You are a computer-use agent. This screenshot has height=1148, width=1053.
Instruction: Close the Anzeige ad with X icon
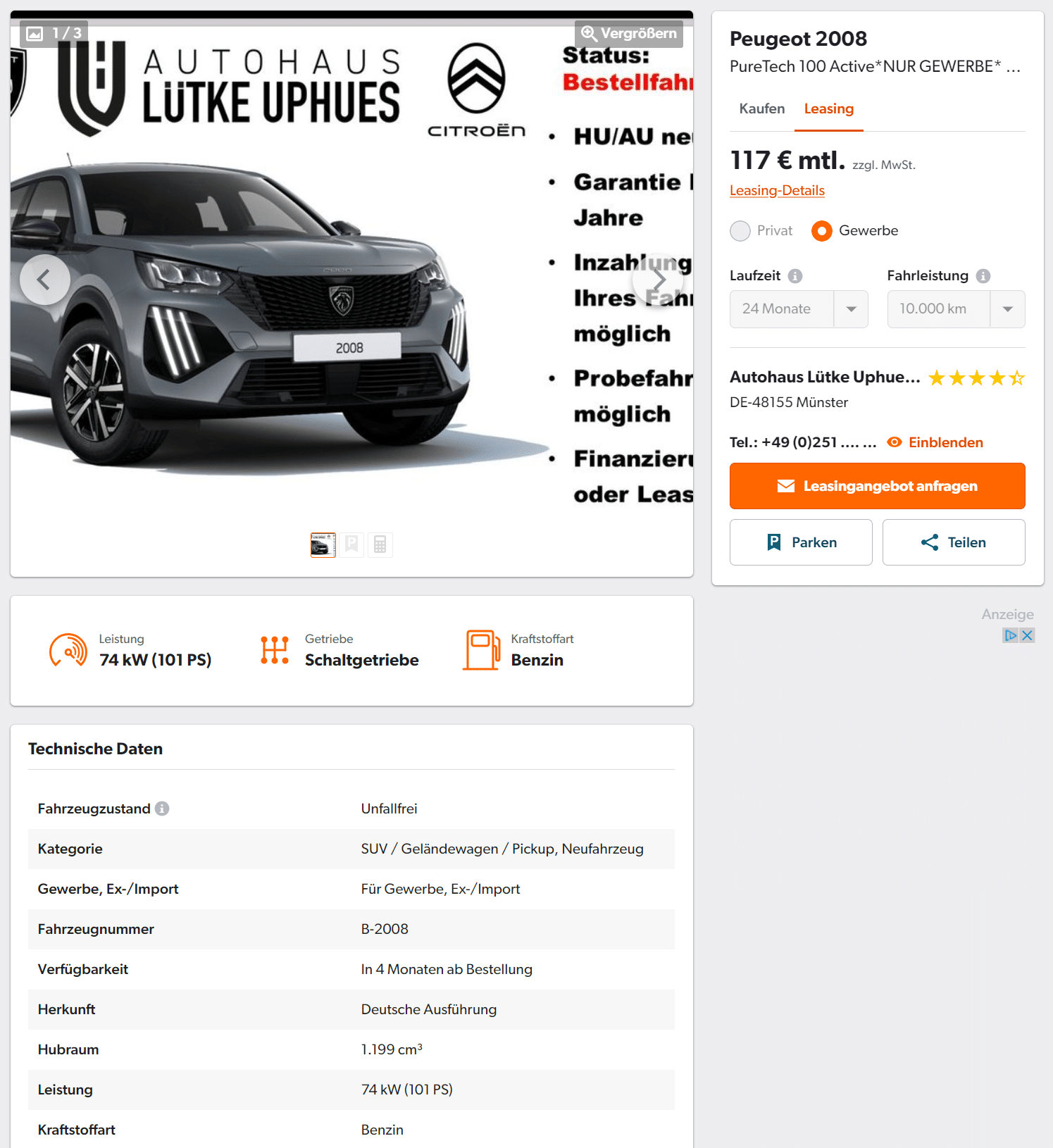1027,635
